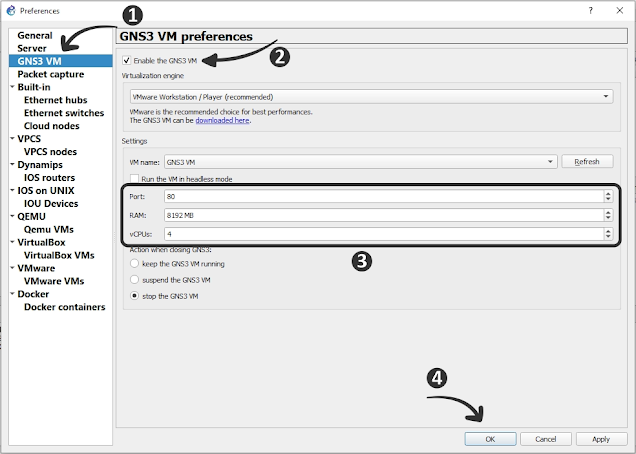Select suspend the GNS3 VM option
The height and width of the screenshot is (454, 636).
(134, 280)
